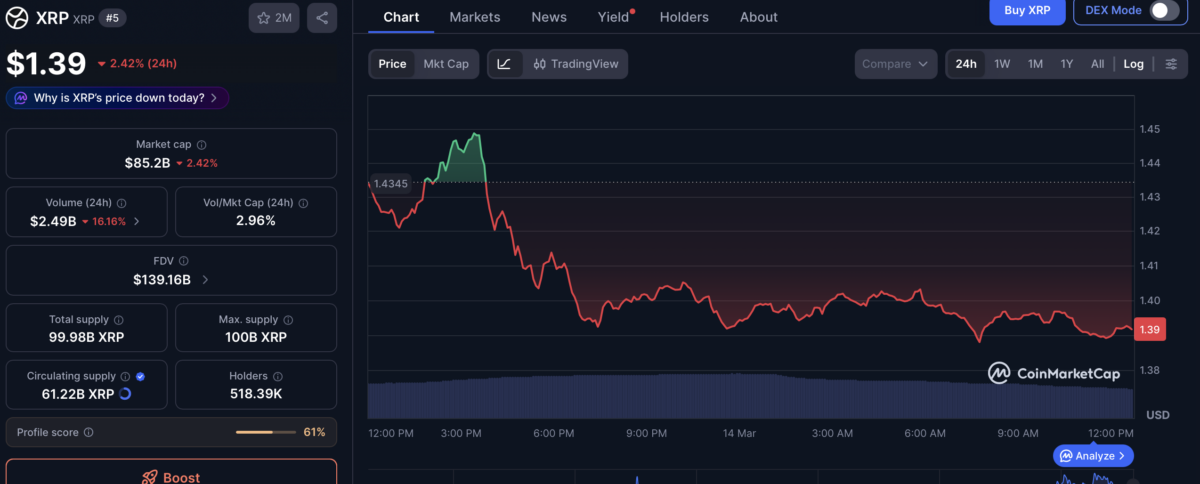Click circulating supply progress ring icon
1200x484 pixels.
click(125, 394)
